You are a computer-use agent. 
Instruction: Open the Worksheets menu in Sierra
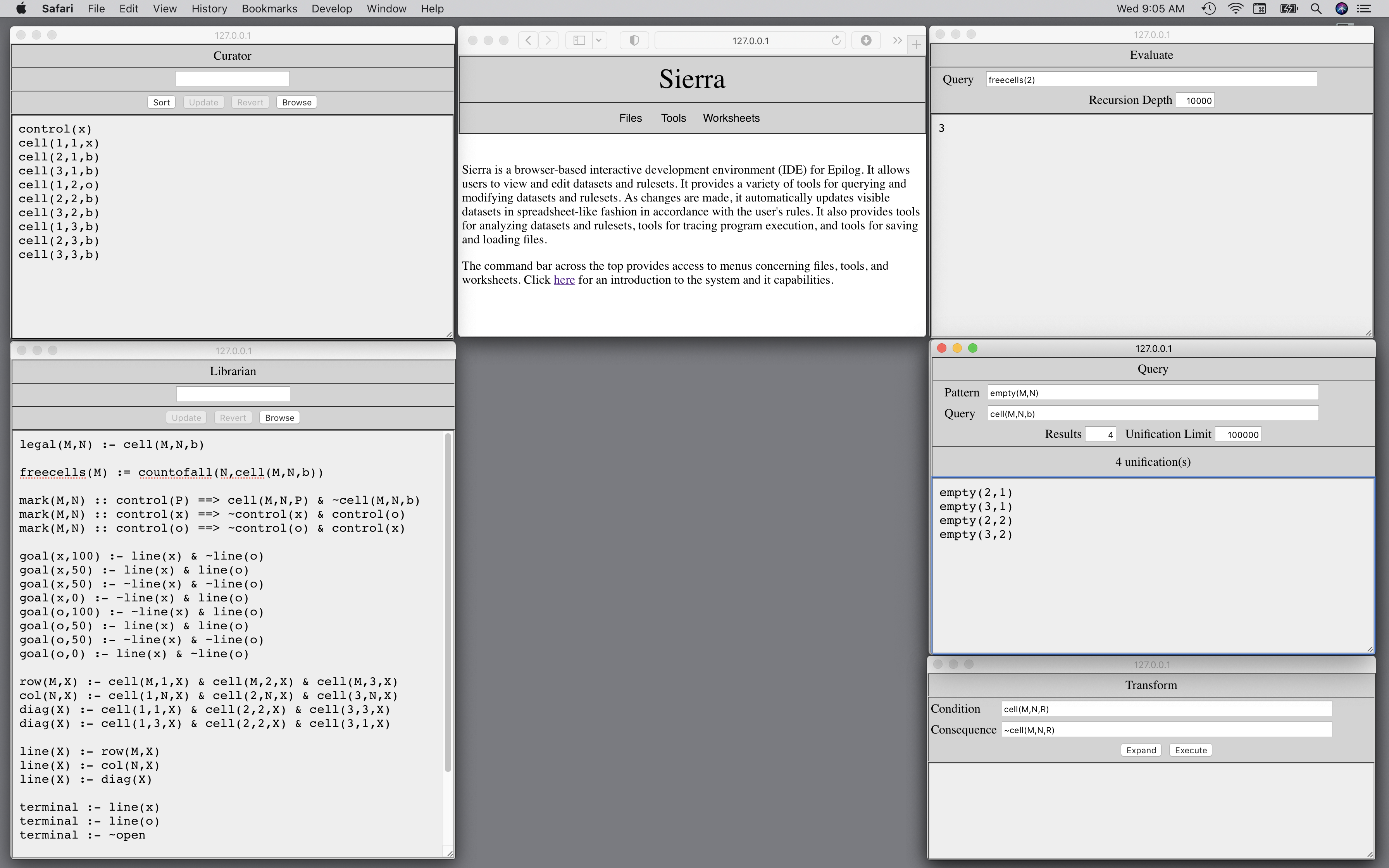731,118
